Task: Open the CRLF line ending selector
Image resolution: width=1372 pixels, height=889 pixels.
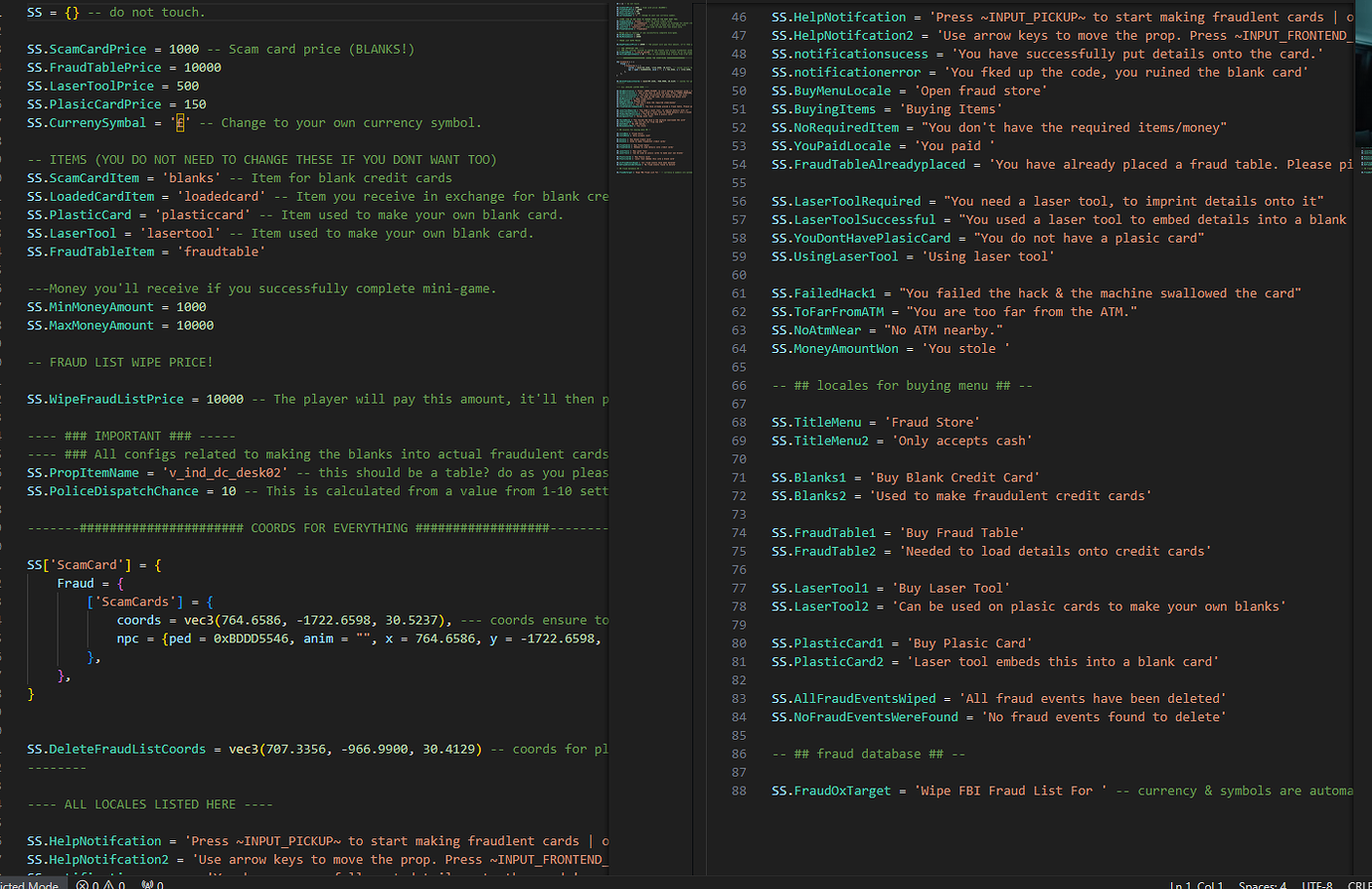Action: tap(1358, 885)
